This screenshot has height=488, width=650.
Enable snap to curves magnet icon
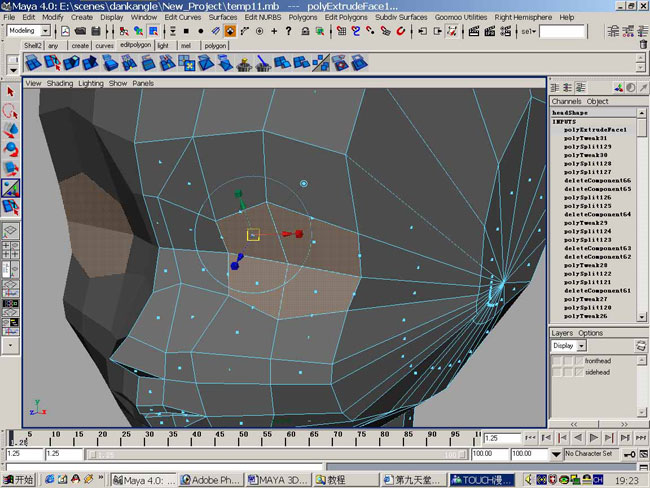click(356, 31)
